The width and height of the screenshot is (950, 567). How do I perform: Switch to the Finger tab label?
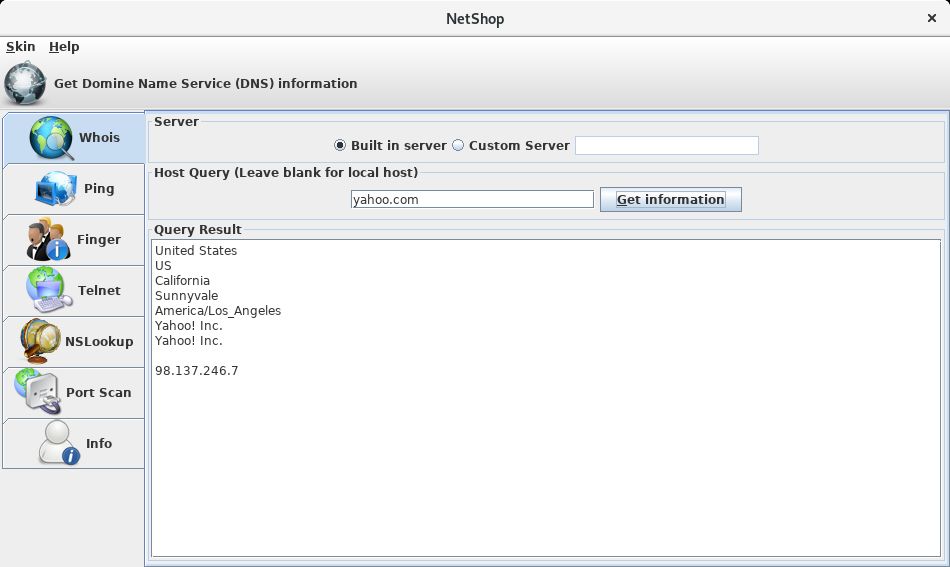click(x=99, y=239)
